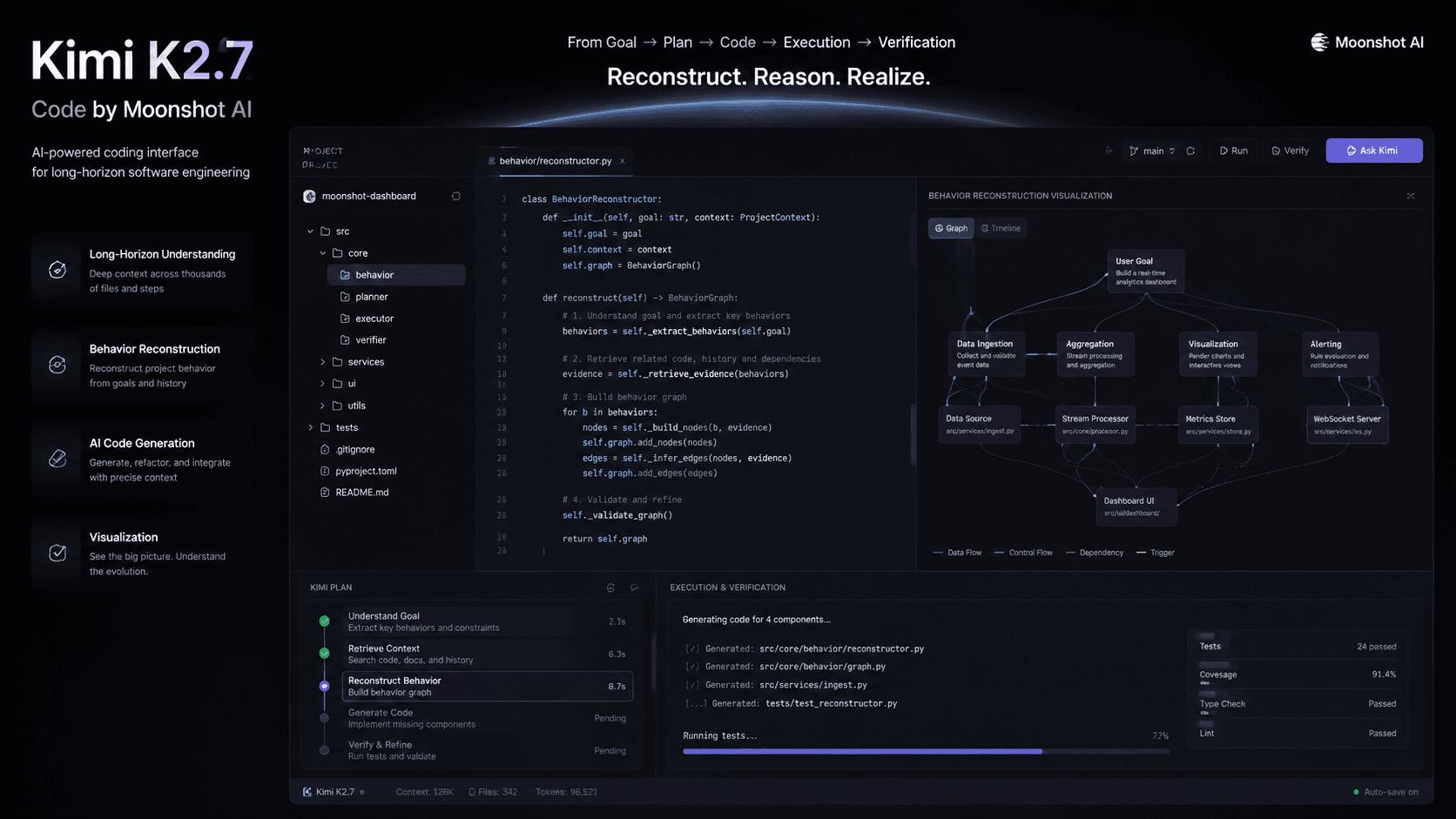The height and width of the screenshot is (819, 1456).
Task: Click the Understand Goal completed step checkmark
Action: [x=324, y=621]
